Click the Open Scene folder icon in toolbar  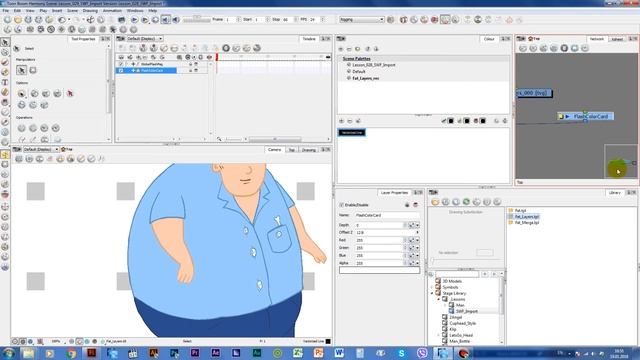pyautogui.click(x=18, y=20)
